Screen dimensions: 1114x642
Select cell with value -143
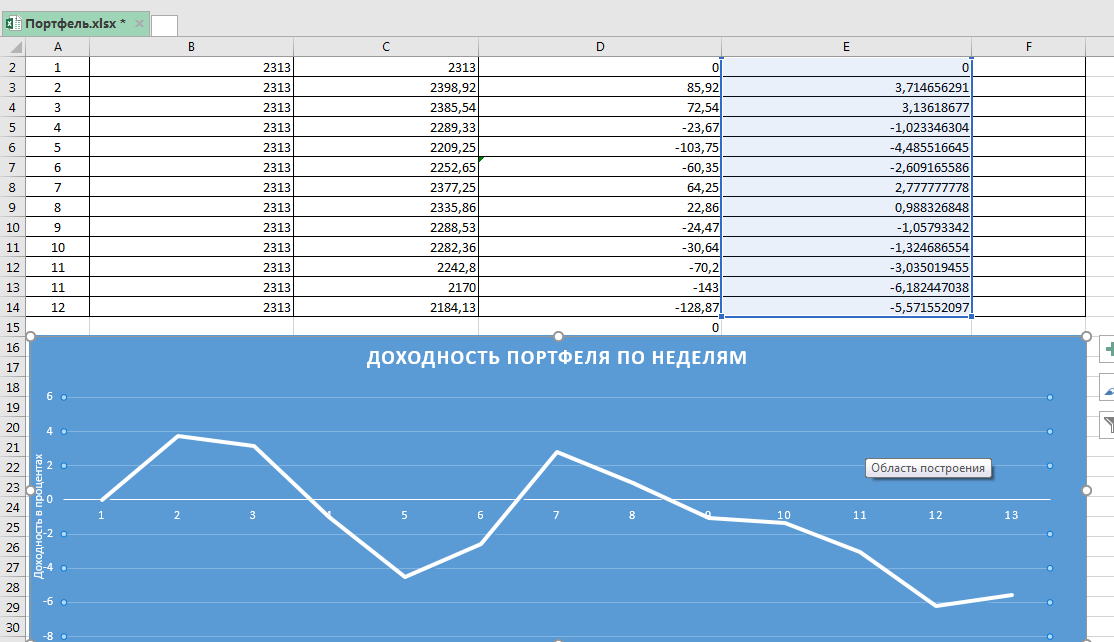[x=600, y=287]
